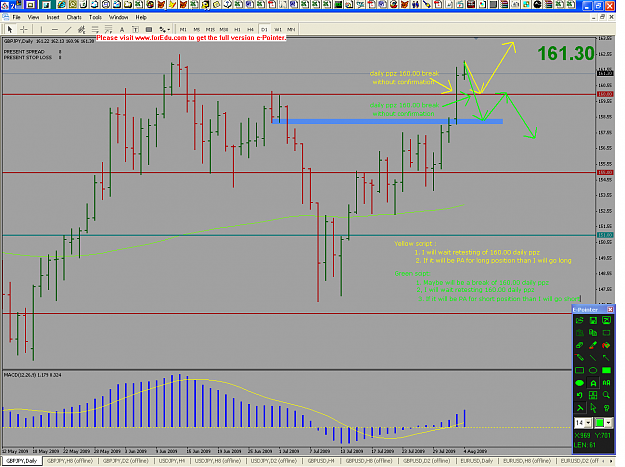Switch to M5 timeframe
This screenshot has width=625, height=467.
coord(197,29)
